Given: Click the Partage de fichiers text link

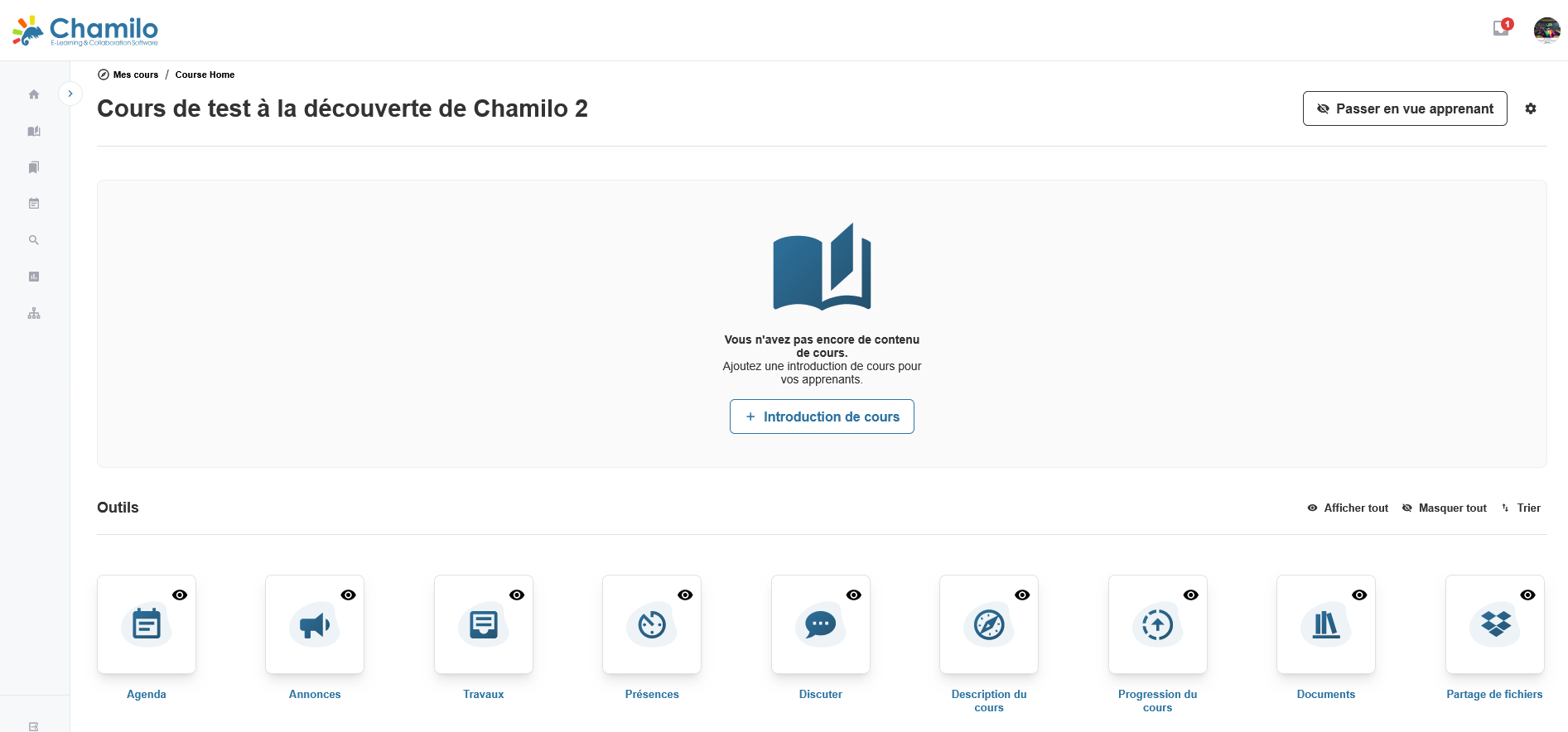Looking at the screenshot, I should pos(1495,694).
